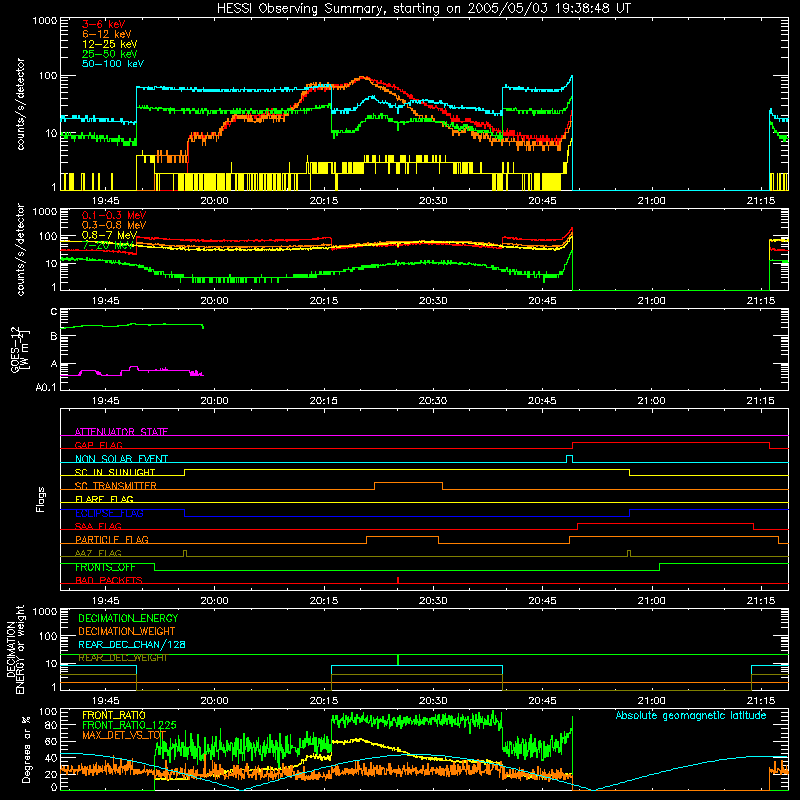Click the BAD_PACKETS label
Image resolution: width=800 pixels, height=800 pixels.
pyautogui.click(x=109, y=580)
